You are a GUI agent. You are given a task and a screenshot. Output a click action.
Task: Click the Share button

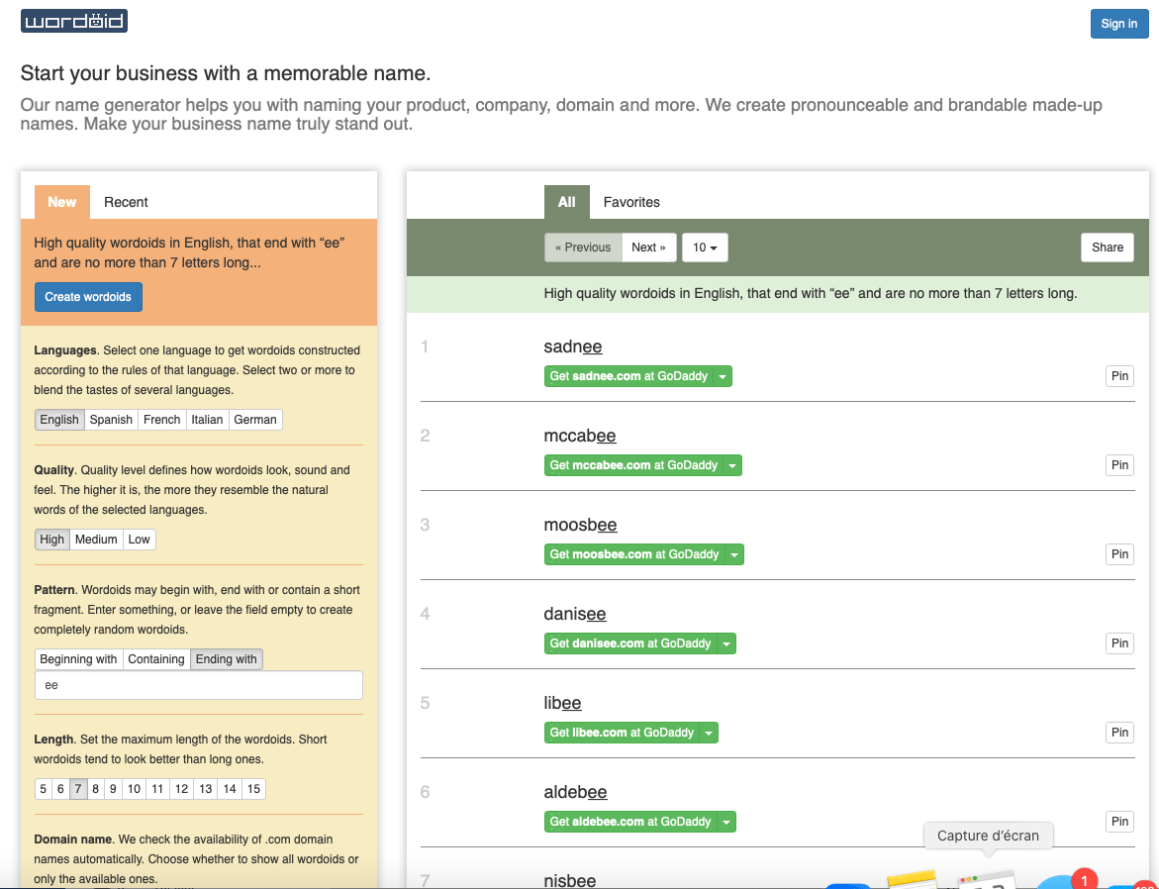pos(1107,248)
